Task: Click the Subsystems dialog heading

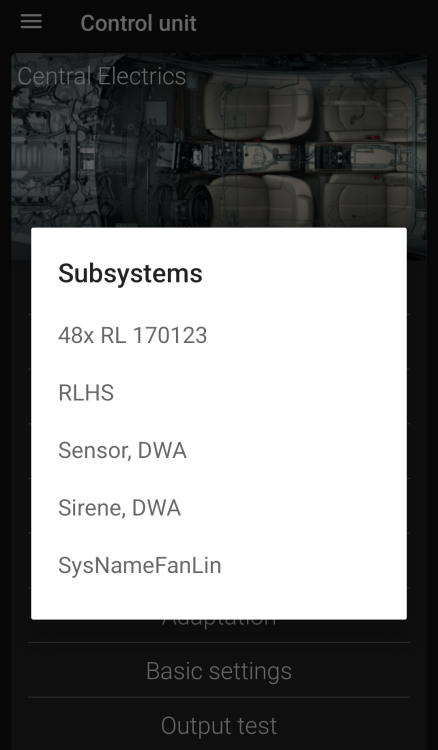Action: click(x=130, y=274)
